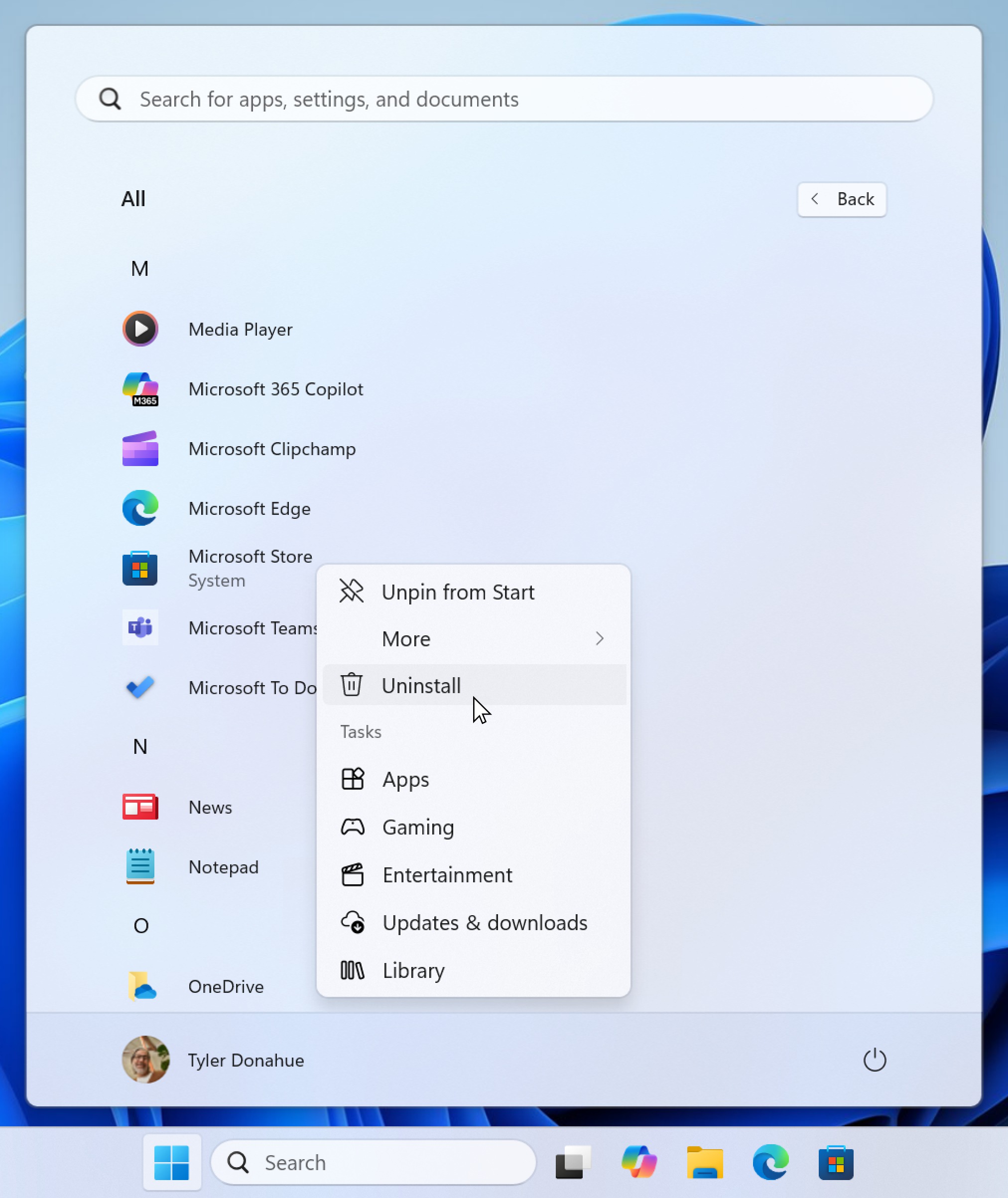Screen dimensions: 1008x1198
Task: Launch Microsoft Store from the taskbar
Action: coord(836,1162)
